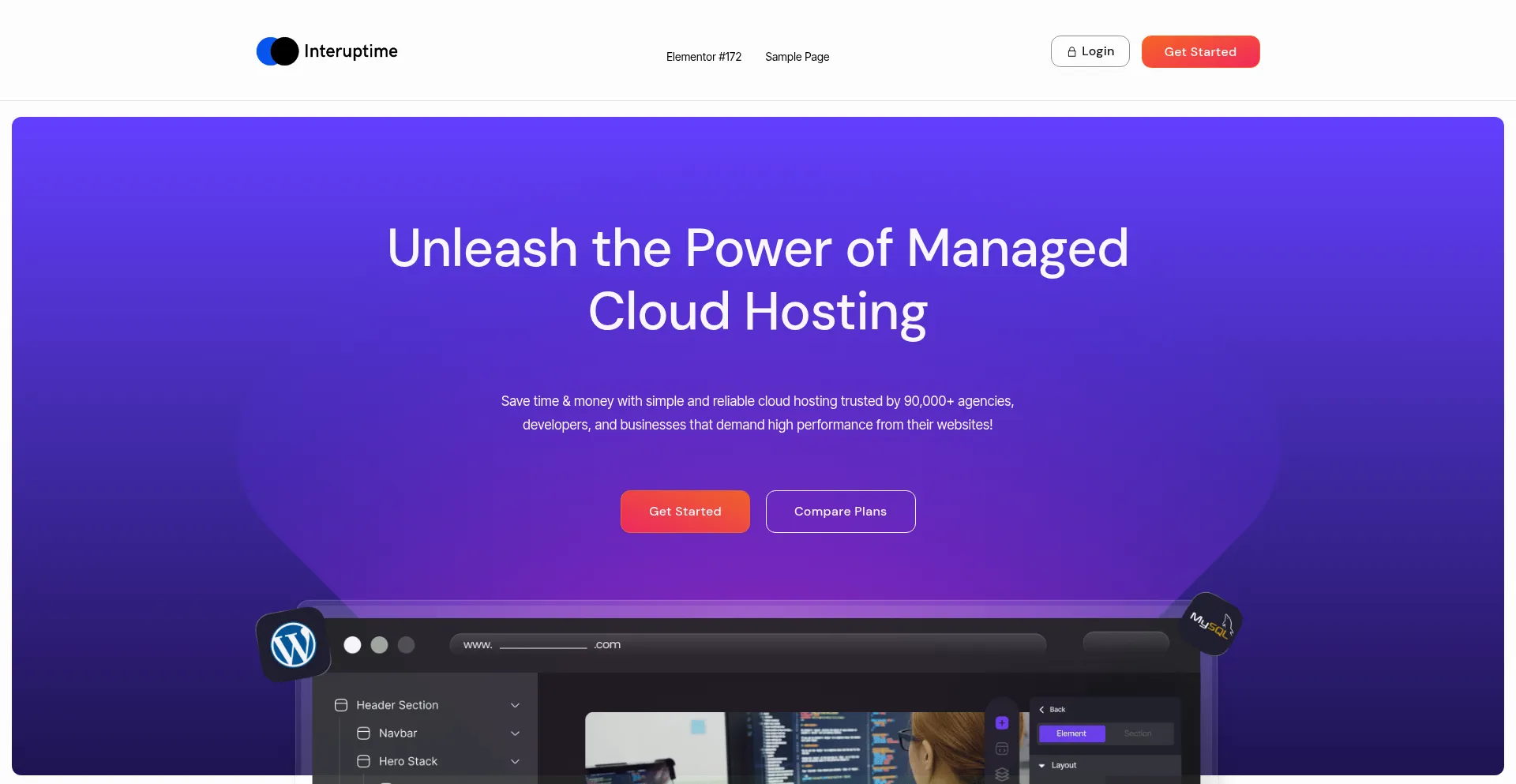This screenshot has width=1516, height=784.
Task: Click the MySQL logo badge near the browser mockup
Action: point(1211,625)
